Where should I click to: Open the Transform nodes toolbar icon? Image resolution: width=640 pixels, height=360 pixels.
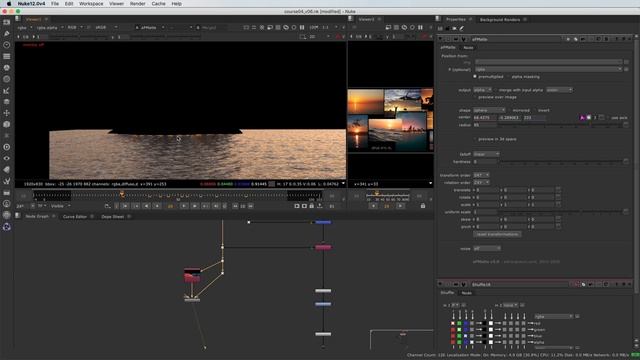tap(7, 113)
